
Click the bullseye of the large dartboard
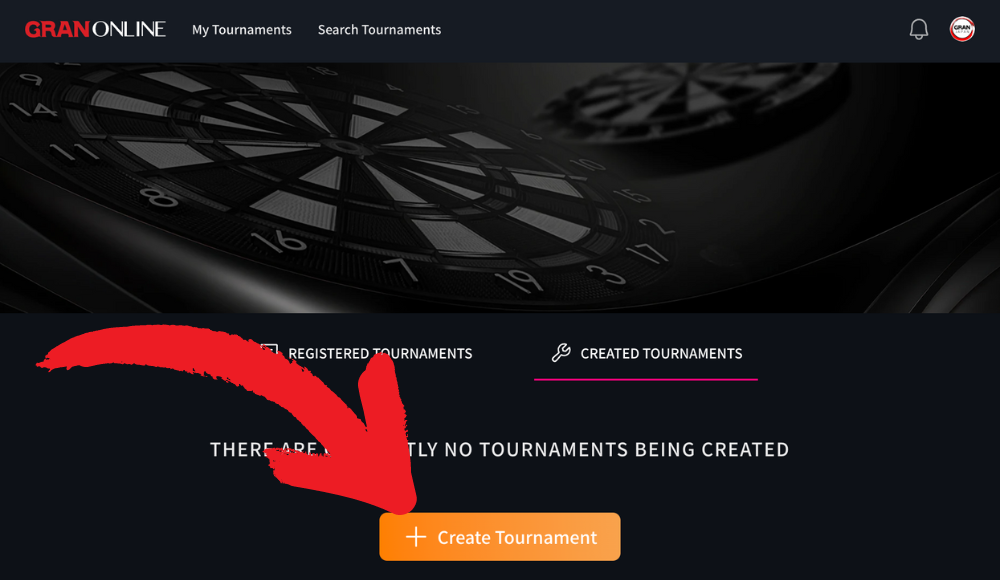pos(346,147)
